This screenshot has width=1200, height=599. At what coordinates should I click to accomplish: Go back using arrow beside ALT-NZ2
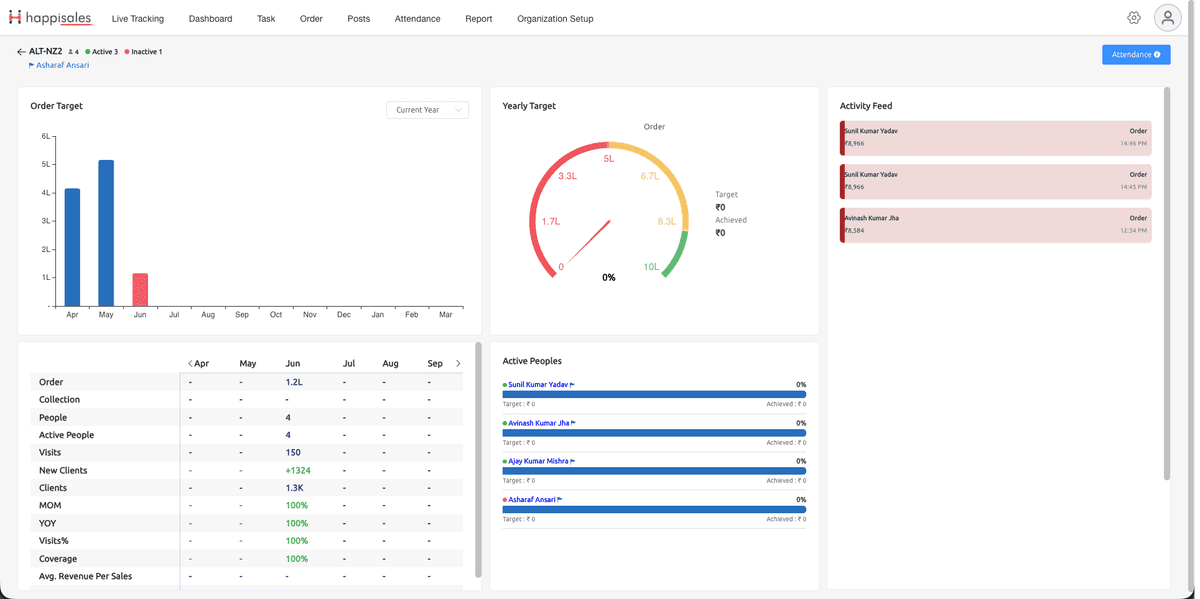21,51
